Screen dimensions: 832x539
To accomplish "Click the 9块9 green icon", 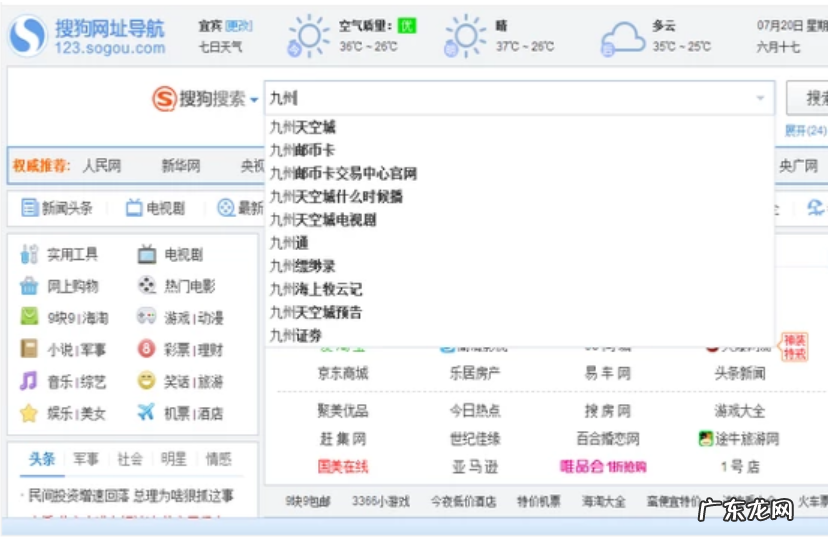I will click(29, 317).
